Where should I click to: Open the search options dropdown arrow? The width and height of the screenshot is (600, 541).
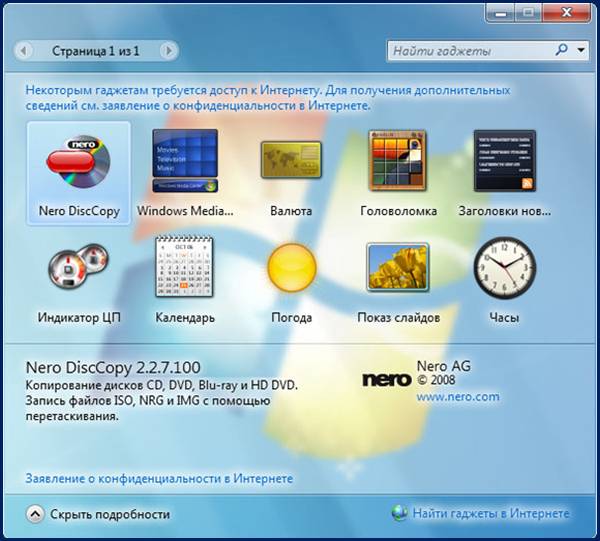[x=581, y=50]
